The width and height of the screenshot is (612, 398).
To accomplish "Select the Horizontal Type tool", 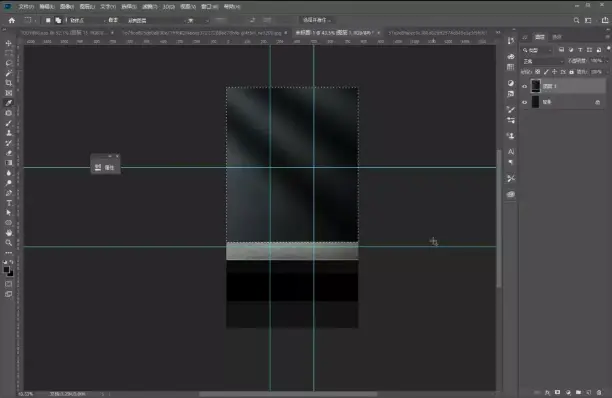I will (9, 203).
